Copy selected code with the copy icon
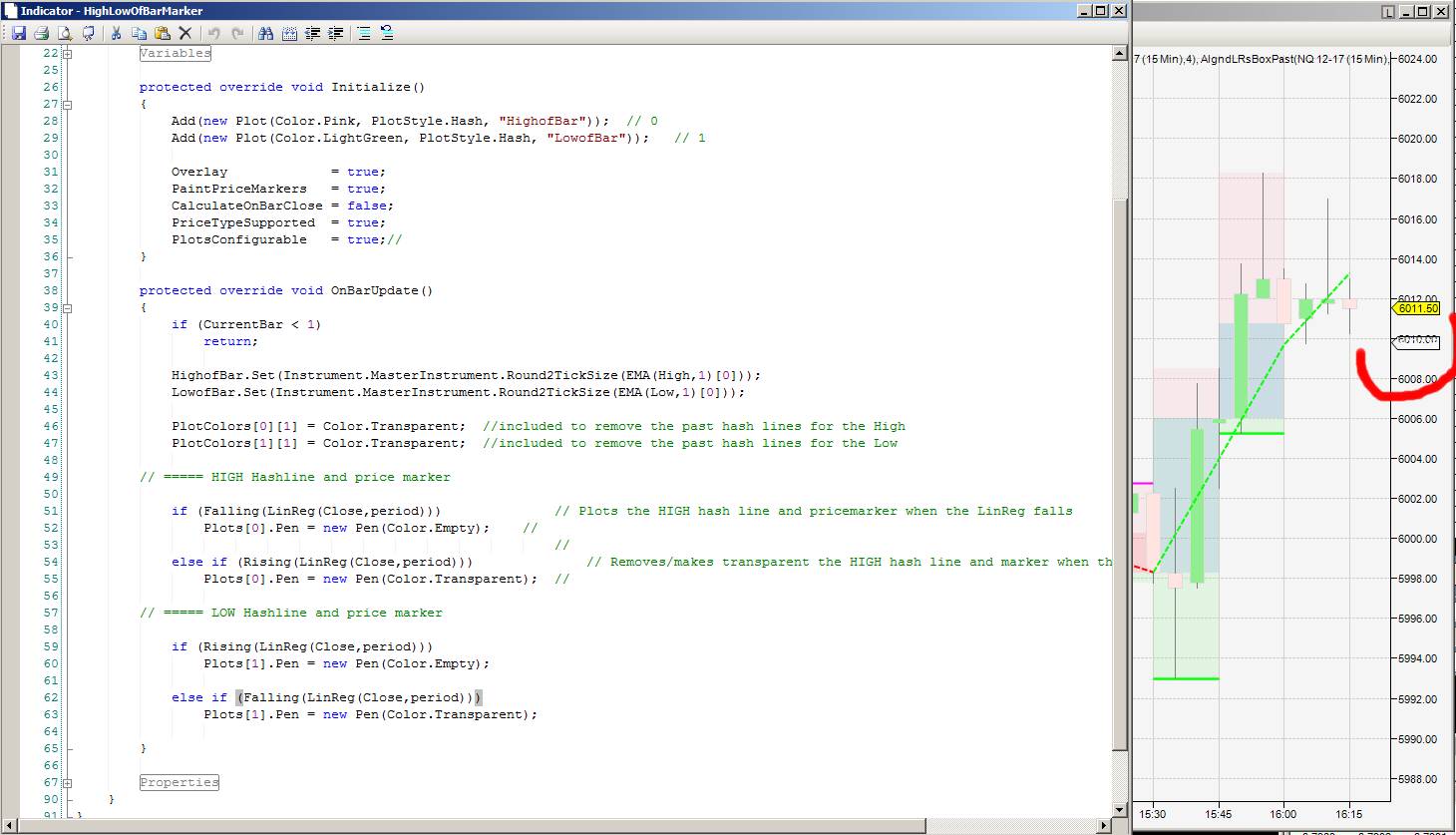 [139, 33]
